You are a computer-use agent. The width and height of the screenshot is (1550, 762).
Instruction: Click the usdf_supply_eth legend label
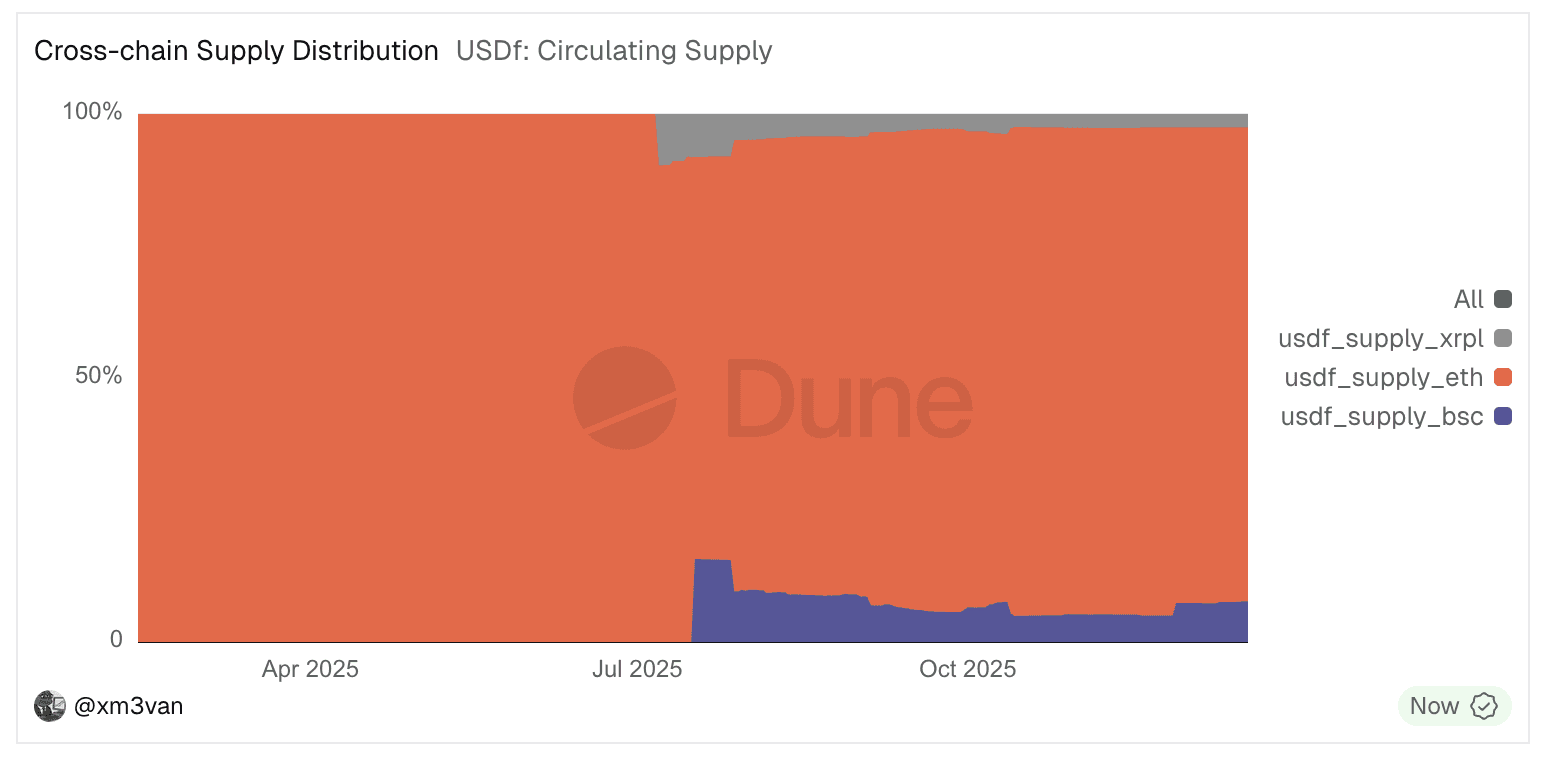pyautogui.click(x=1383, y=378)
